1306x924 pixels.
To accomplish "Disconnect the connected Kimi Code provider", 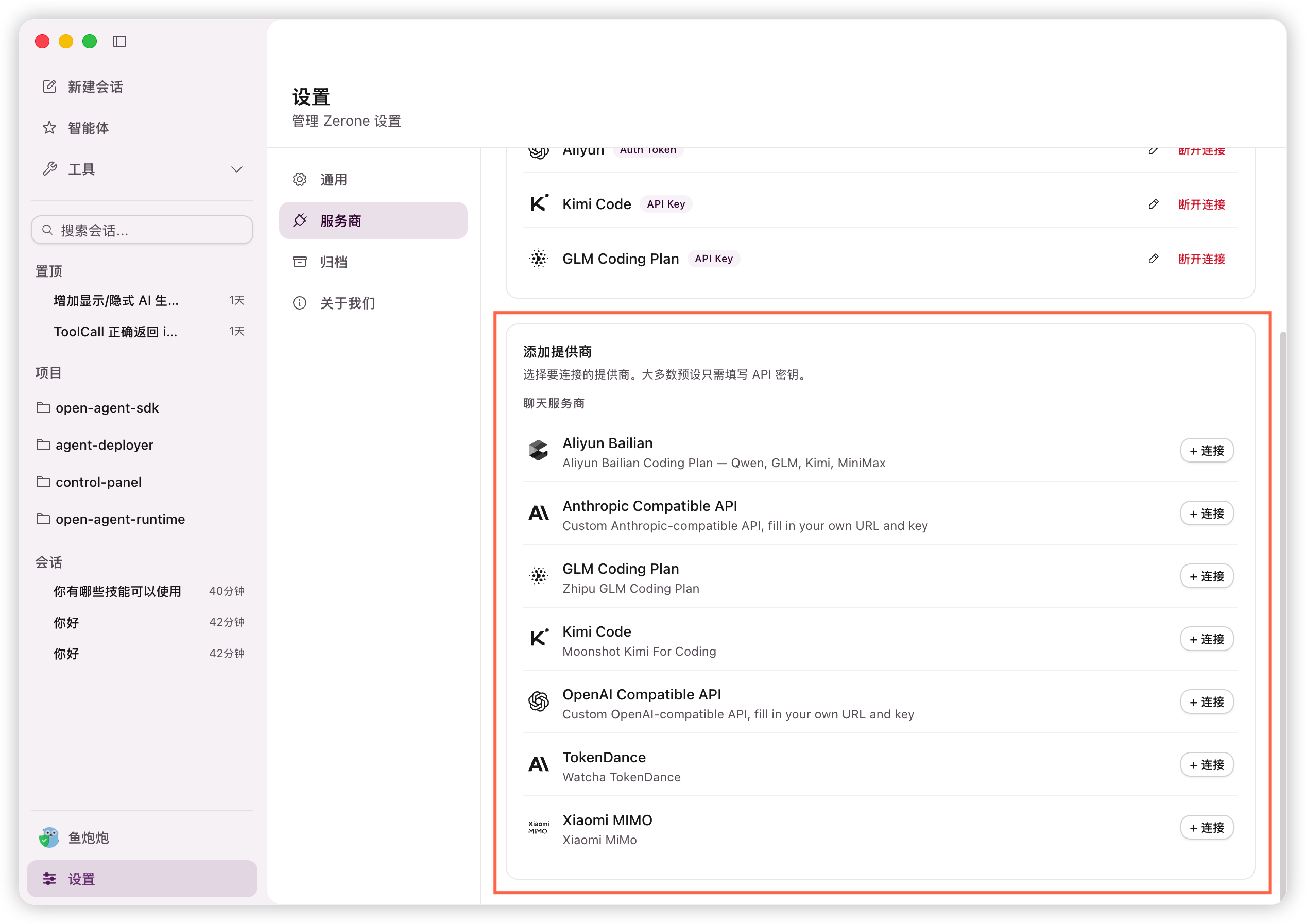I will click(x=1201, y=204).
